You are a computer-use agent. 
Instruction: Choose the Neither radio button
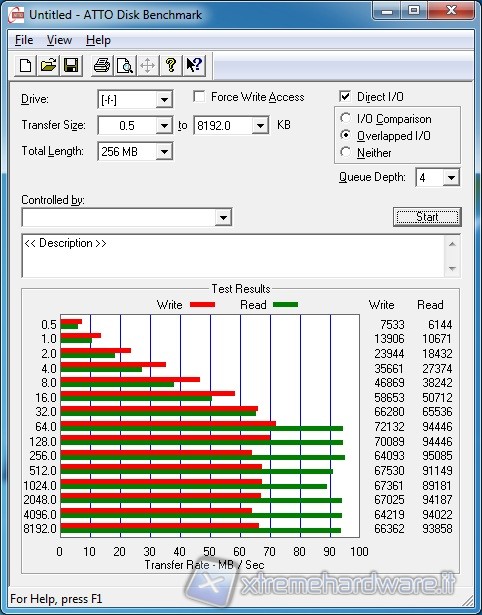pyautogui.click(x=346, y=152)
